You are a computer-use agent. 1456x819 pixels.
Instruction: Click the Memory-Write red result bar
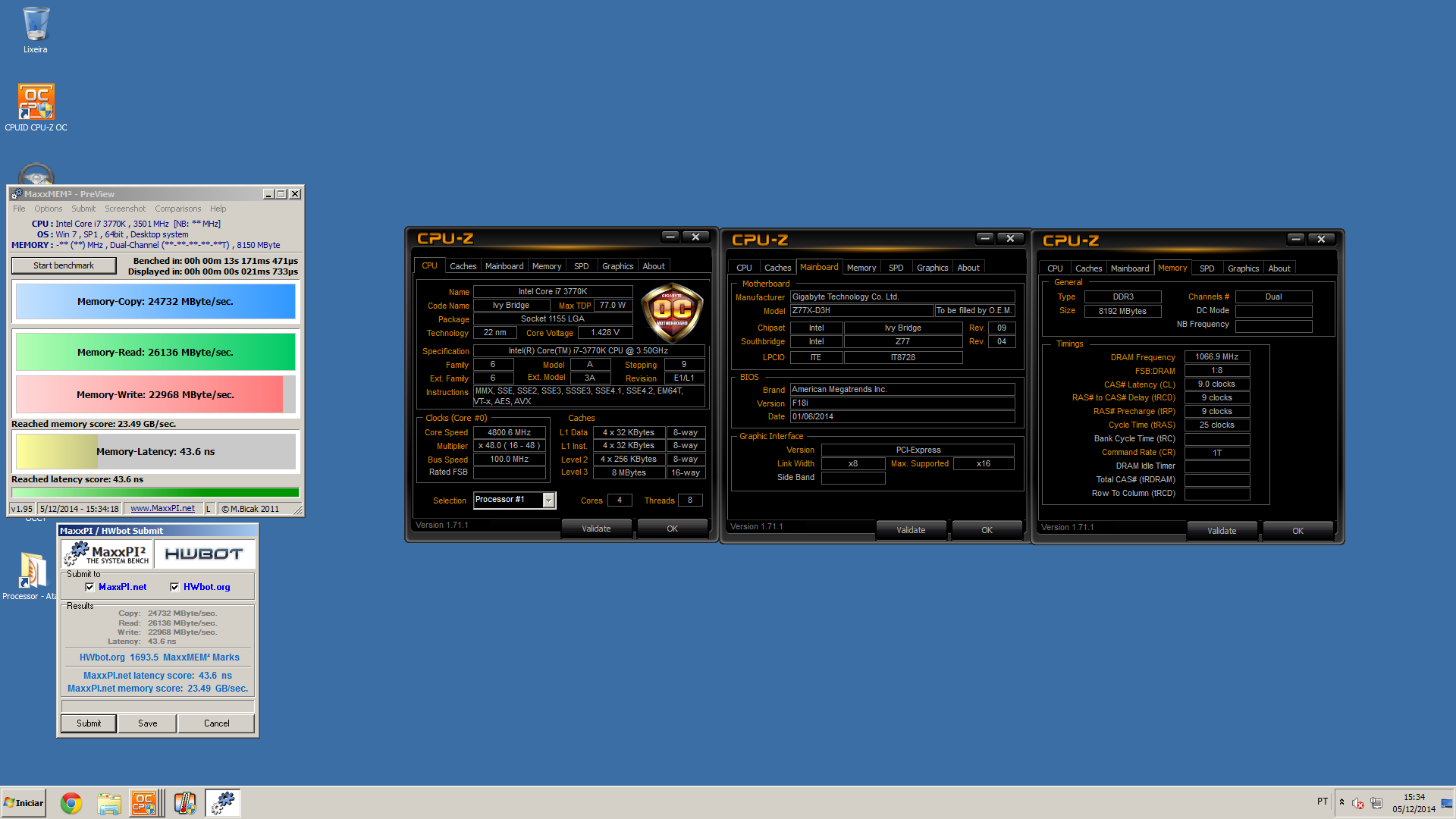155,395
